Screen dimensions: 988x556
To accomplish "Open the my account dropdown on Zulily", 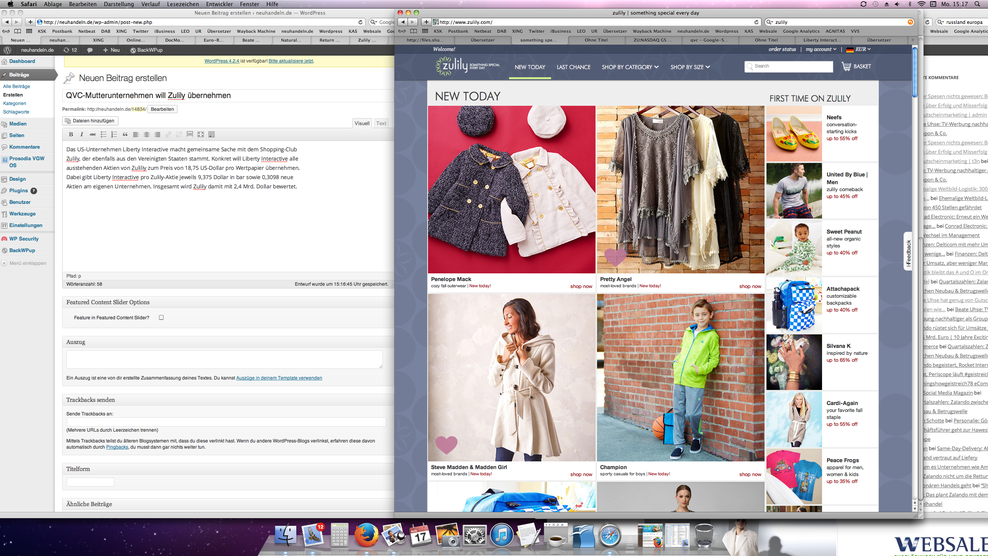I will tap(821, 49).
